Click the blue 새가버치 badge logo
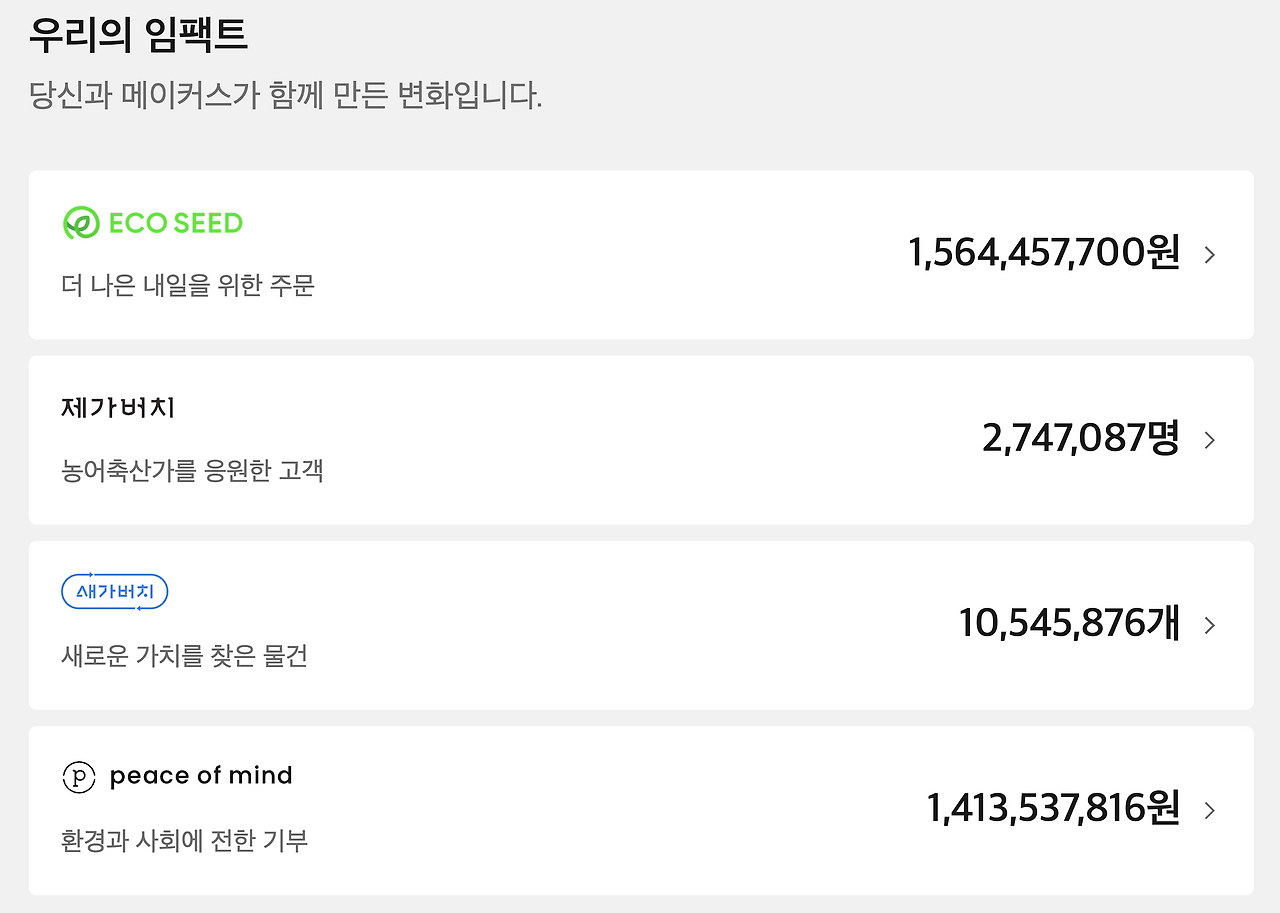Screen dimensions: 1280x913 (x=115, y=592)
